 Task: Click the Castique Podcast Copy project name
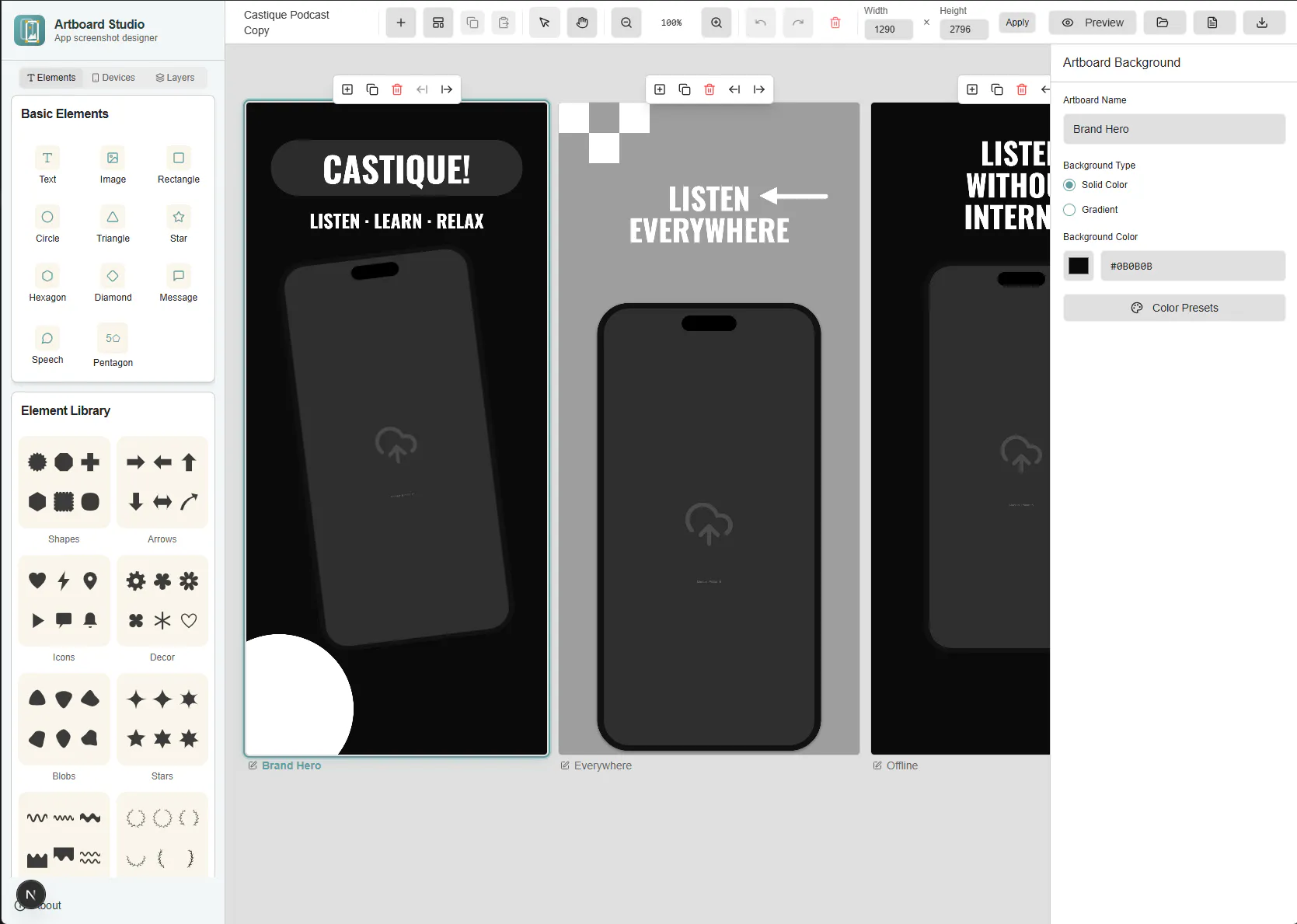click(287, 23)
